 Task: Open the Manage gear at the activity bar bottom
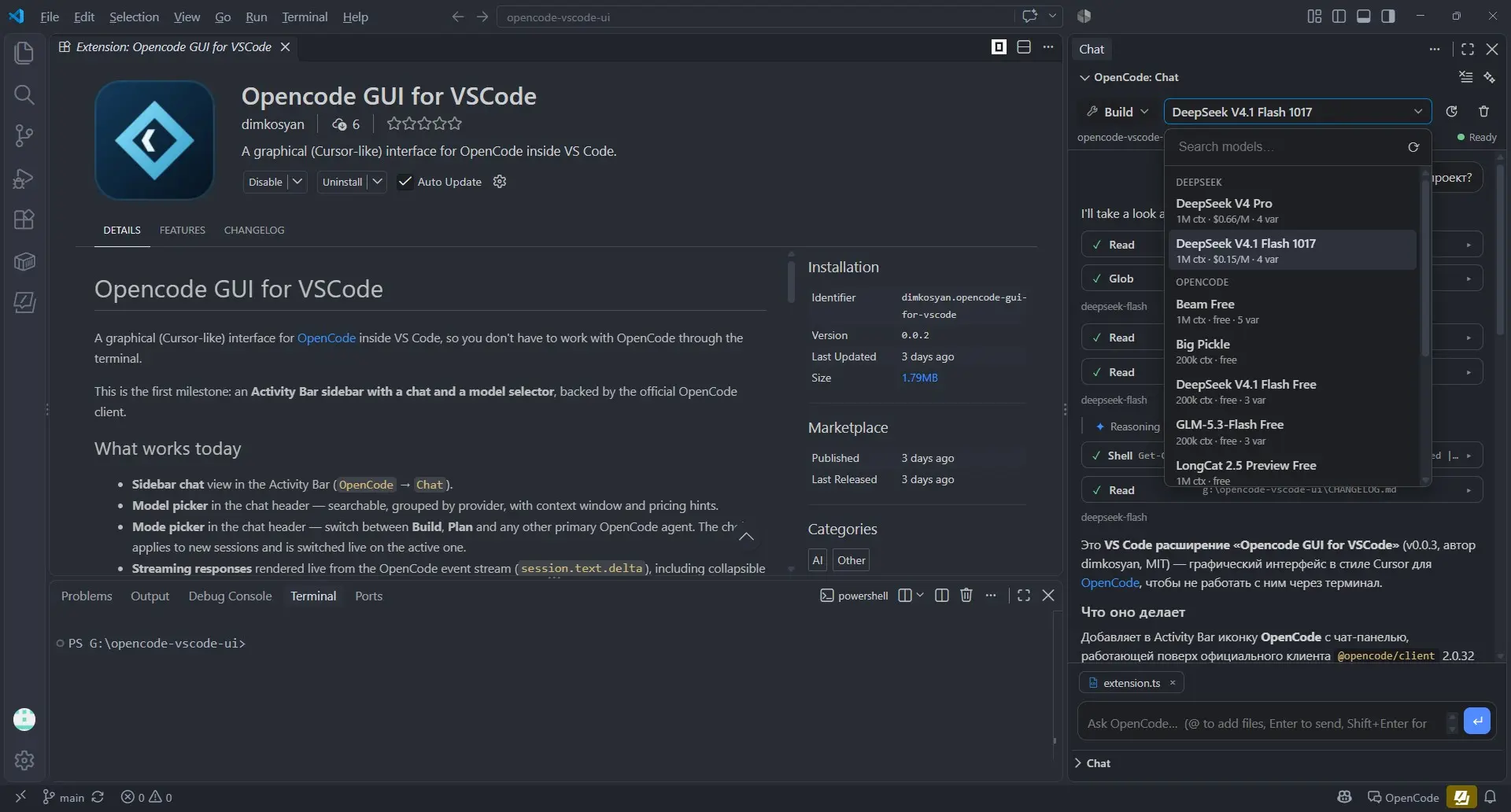[x=24, y=760]
